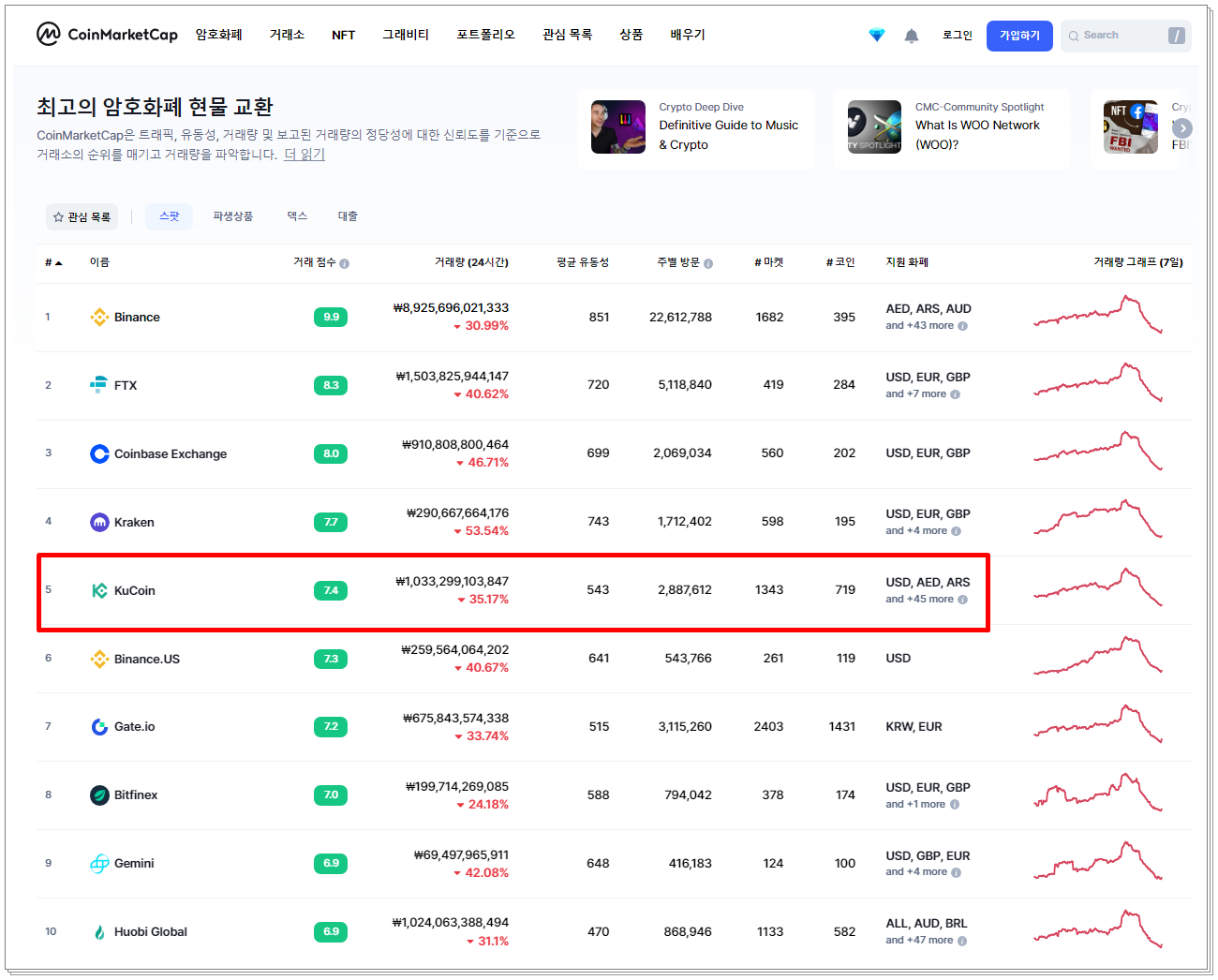
Task: Sort by 이름 column header
Action: tap(99, 262)
